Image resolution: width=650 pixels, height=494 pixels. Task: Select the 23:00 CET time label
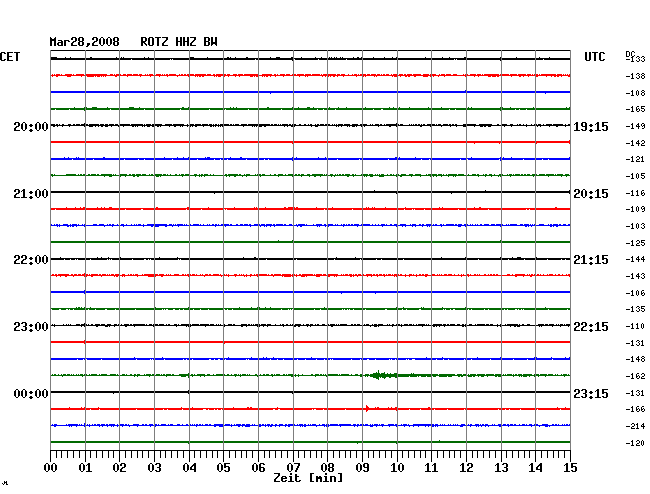pyautogui.click(x=31, y=327)
